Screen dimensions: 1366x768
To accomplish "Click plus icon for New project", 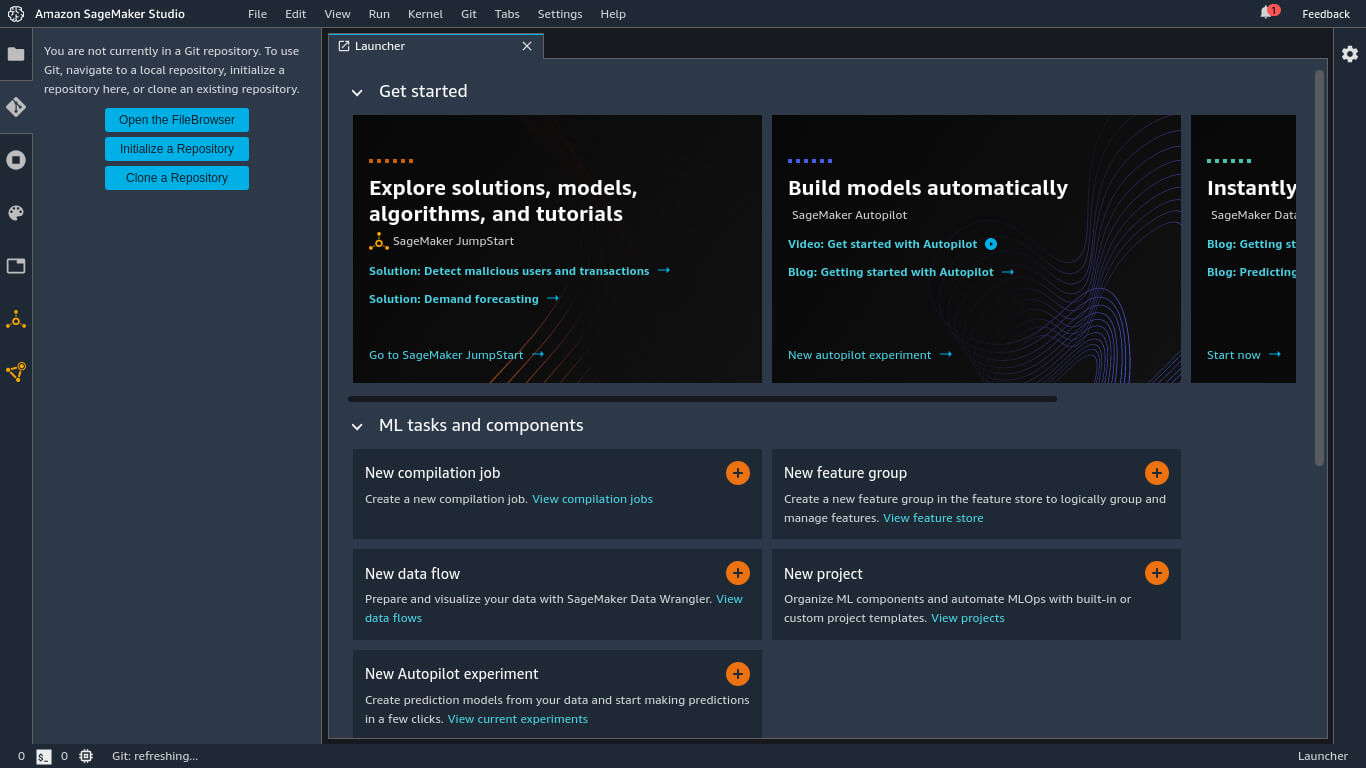I will point(1157,573).
